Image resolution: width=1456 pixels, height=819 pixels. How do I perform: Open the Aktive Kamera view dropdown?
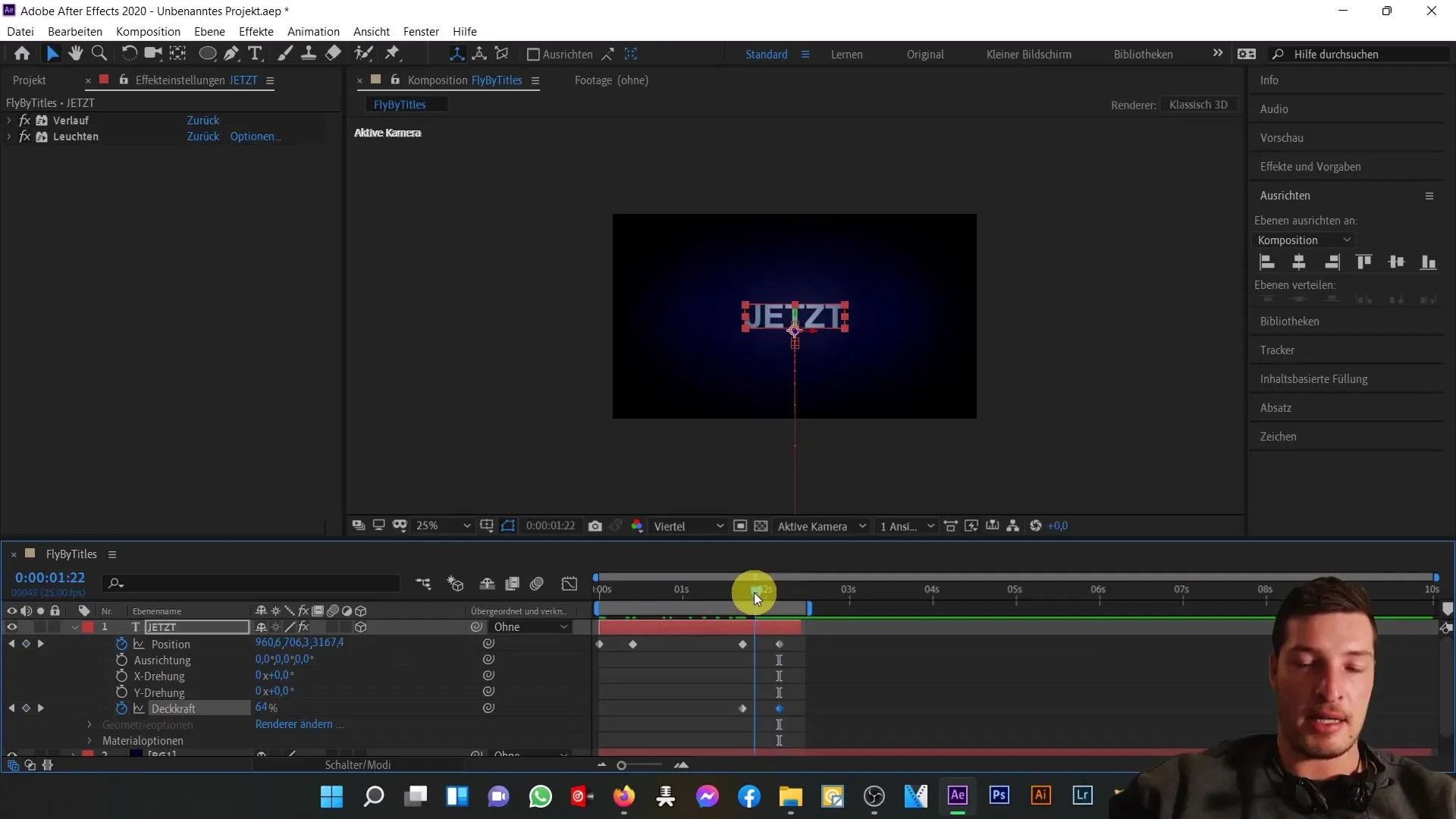point(821,526)
